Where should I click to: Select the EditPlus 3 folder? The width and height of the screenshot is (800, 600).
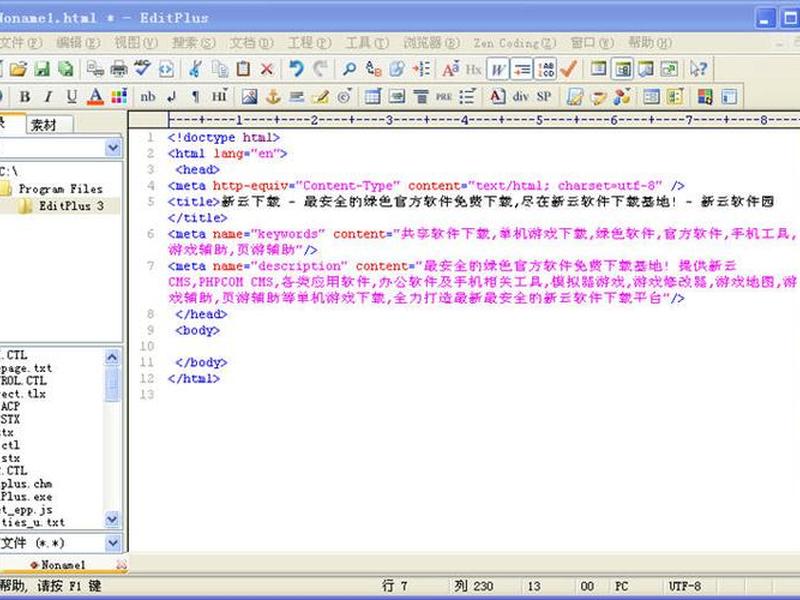(71, 206)
